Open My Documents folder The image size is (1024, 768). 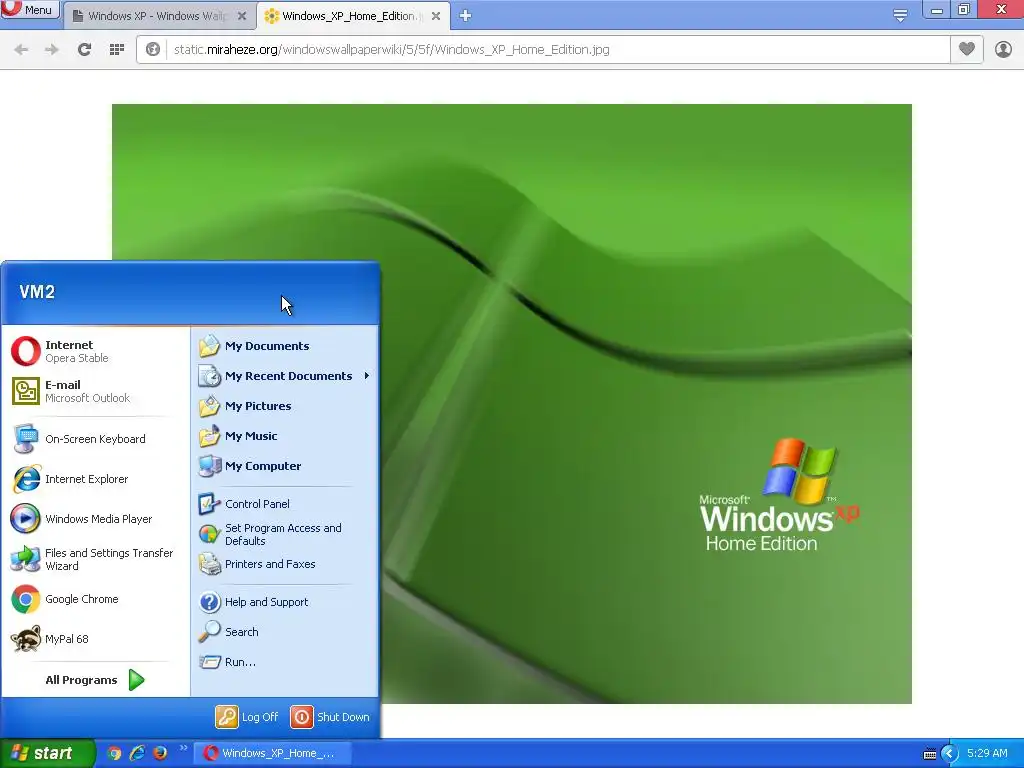click(x=284, y=346)
